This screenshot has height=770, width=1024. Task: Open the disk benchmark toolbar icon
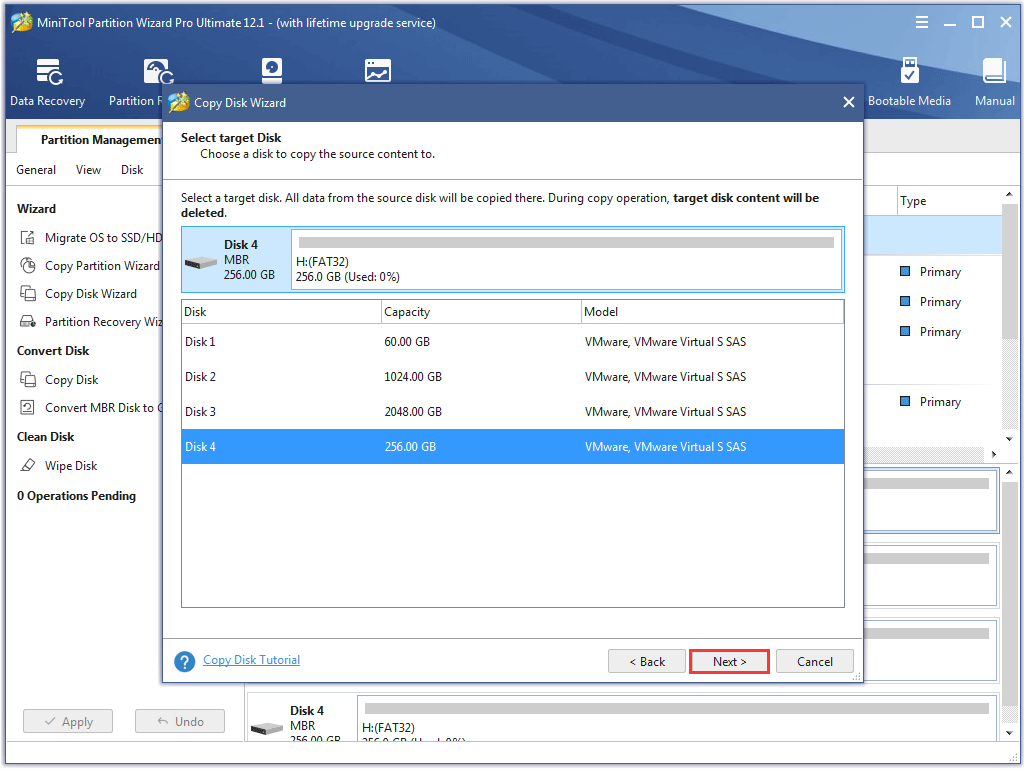(272, 71)
